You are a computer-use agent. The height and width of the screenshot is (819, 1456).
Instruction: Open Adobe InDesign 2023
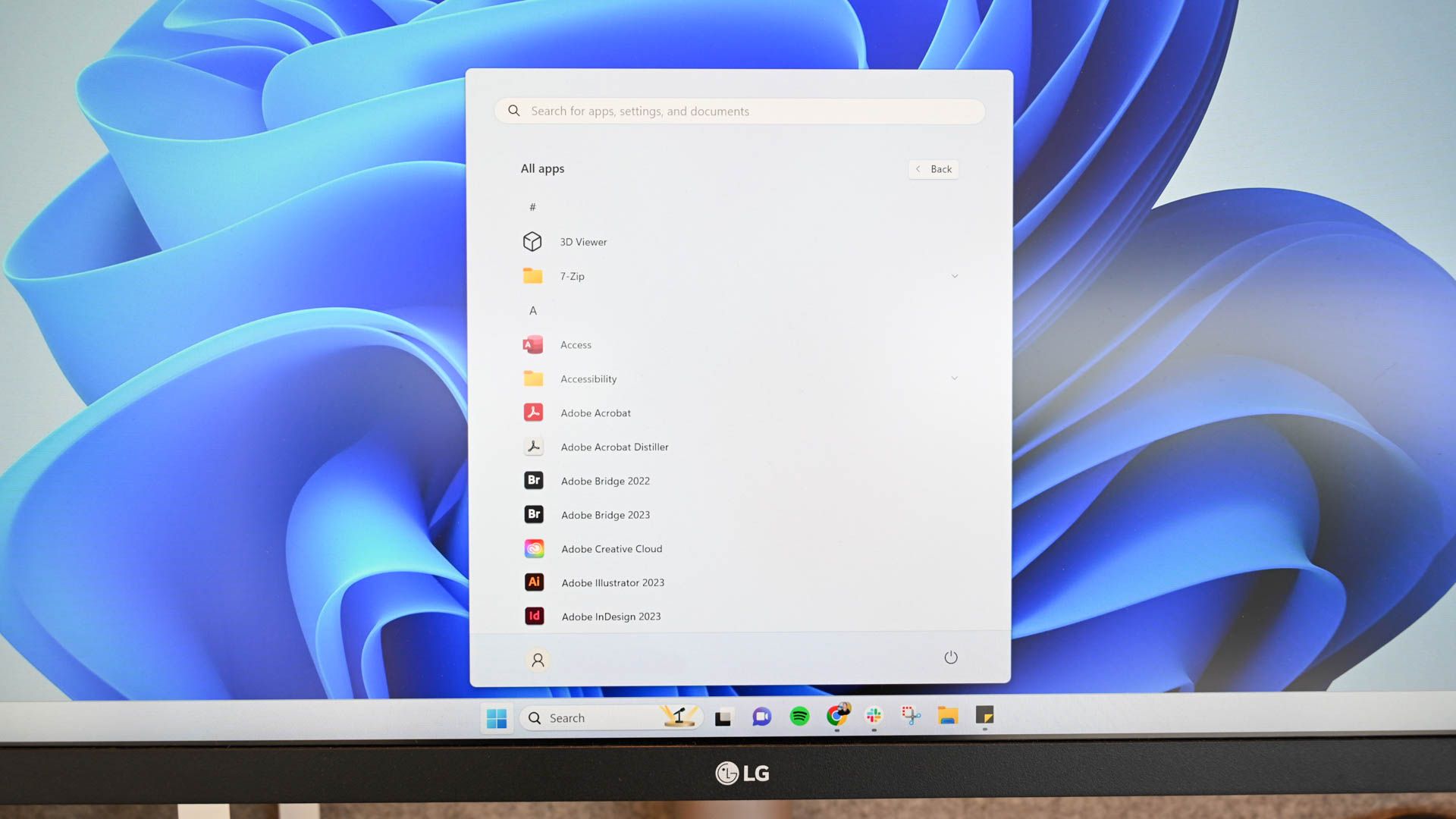tap(610, 616)
